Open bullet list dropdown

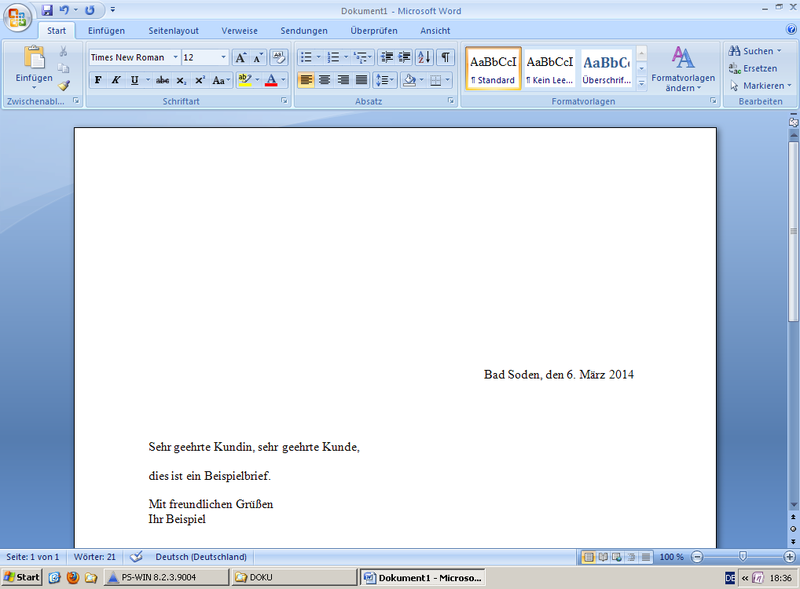pos(319,57)
